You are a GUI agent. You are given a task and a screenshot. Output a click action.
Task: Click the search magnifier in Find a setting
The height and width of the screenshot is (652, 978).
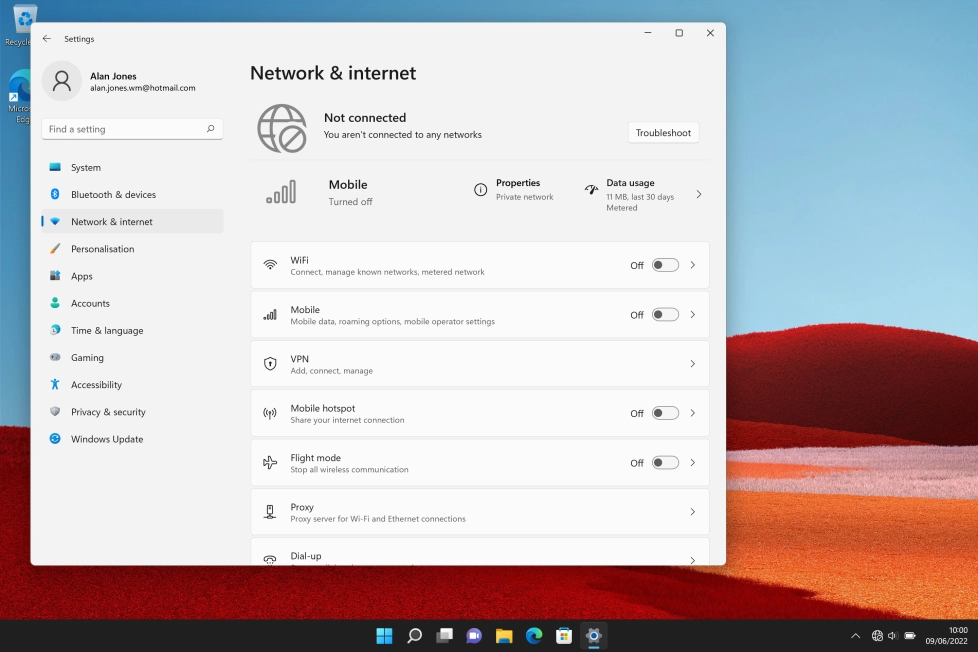click(210, 129)
